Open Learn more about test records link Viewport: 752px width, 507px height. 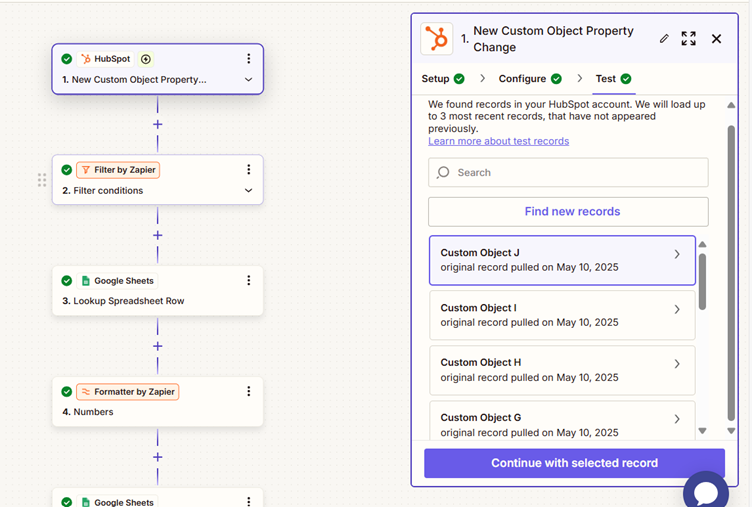click(x=498, y=141)
